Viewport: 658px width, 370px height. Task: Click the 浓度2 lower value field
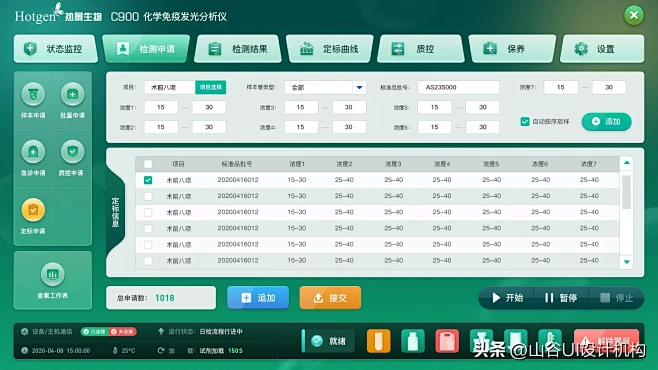pyautogui.click(x=161, y=127)
